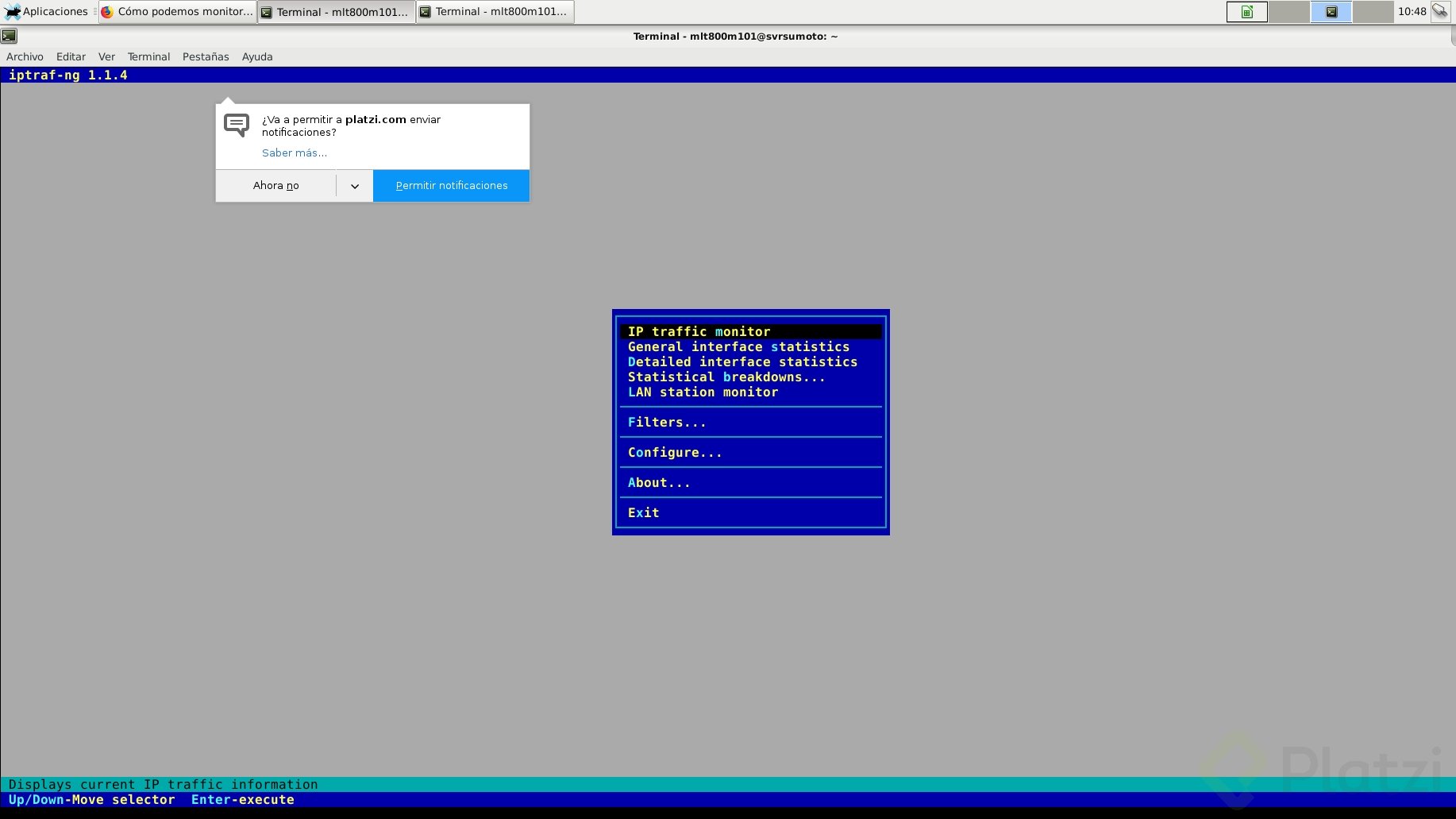Select the highlighted workspace with terminal icon
1456x819 pixels.
coord(1331,12)
